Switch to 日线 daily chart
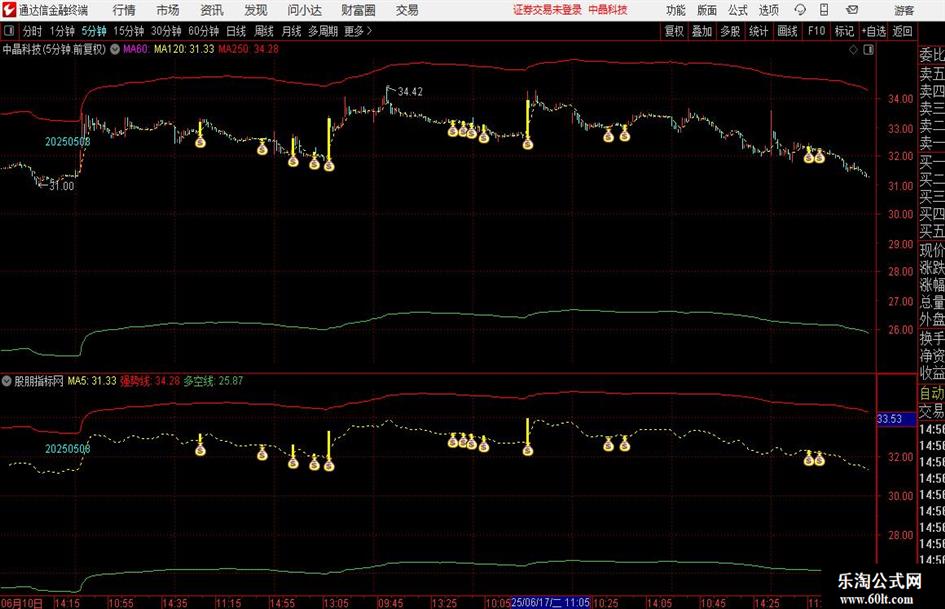Viewport: 945px width, 609px height. (x=236, y=31)
